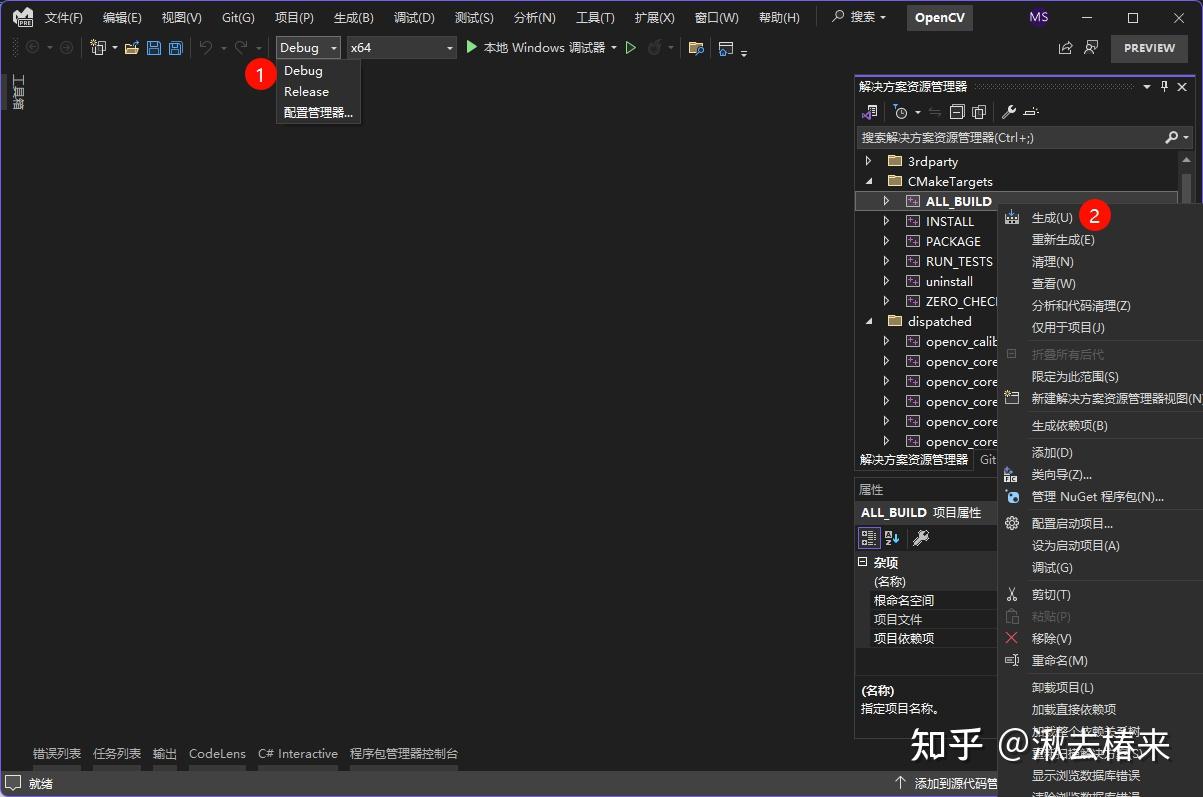
Task: Expand the 3rdparty folder
Action: pyautogui.click(x=868, y=161)
